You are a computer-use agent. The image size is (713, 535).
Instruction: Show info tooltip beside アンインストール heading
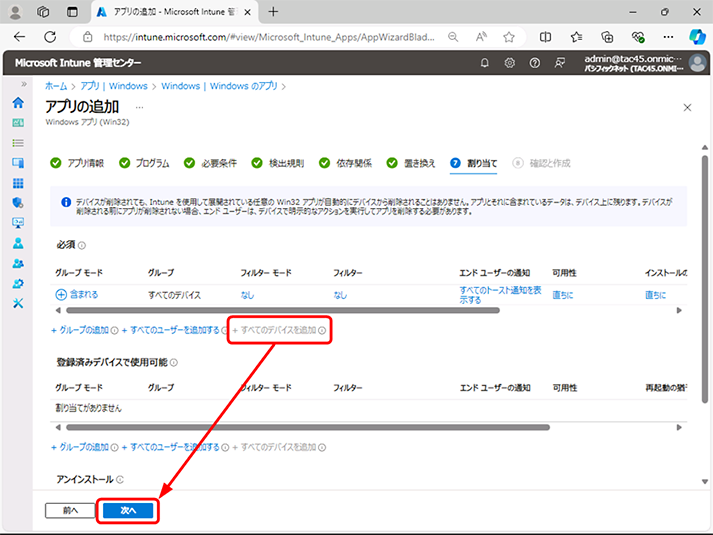(x=120, y=480)
